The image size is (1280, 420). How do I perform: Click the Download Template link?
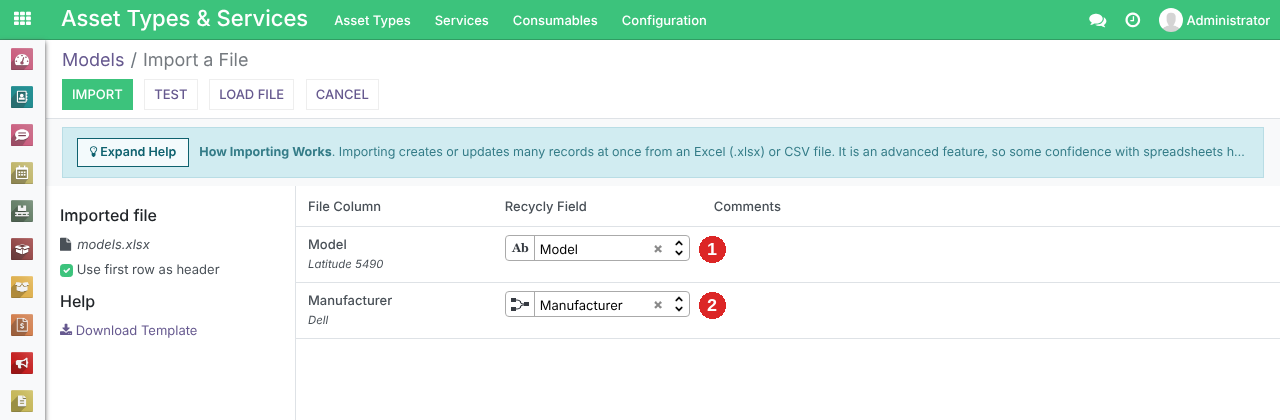pos(129,331)
